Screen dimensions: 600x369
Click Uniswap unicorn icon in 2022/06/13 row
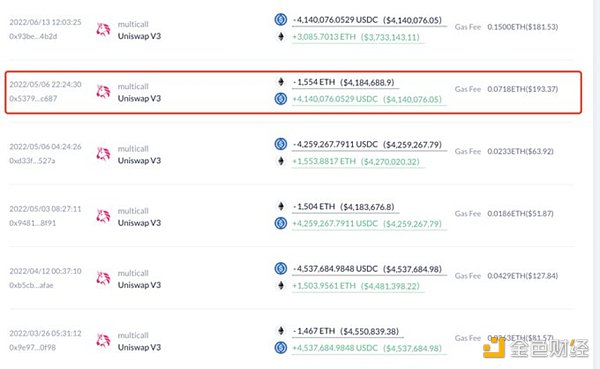point(103,29)
